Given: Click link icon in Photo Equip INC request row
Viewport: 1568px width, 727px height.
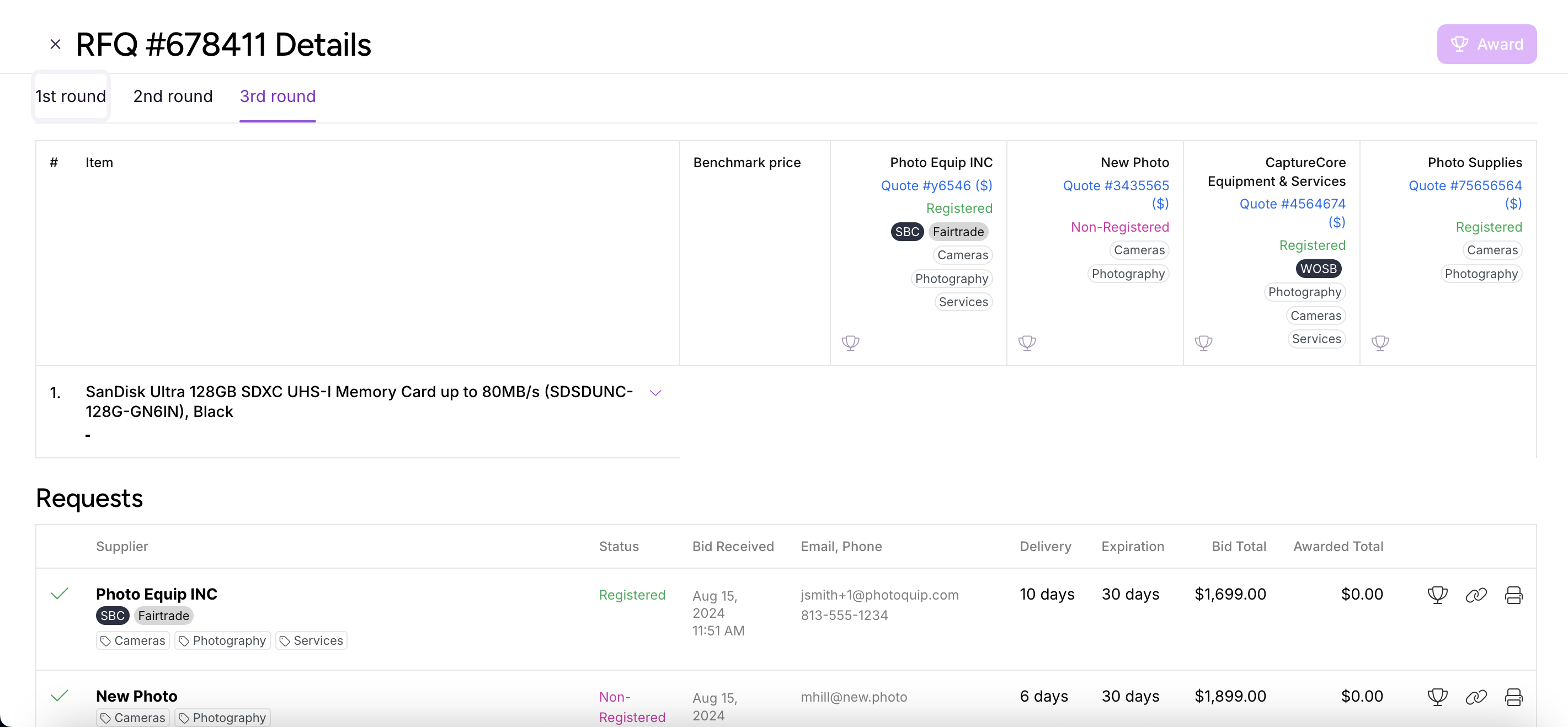Looking at the screenshot, I should pyautogui.click(x=1475, y=595).
